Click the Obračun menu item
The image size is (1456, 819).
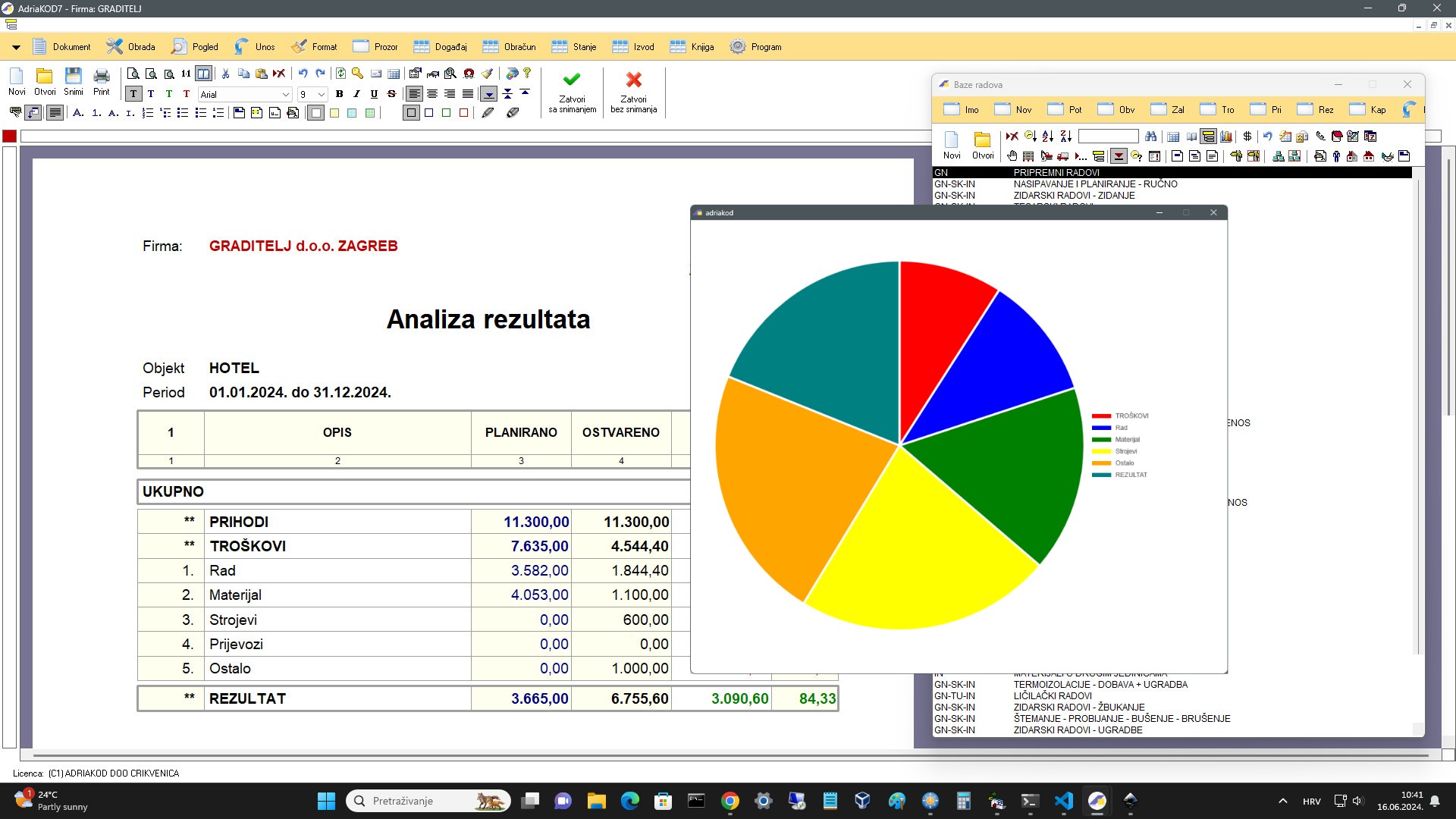click(x=520, y=47)
